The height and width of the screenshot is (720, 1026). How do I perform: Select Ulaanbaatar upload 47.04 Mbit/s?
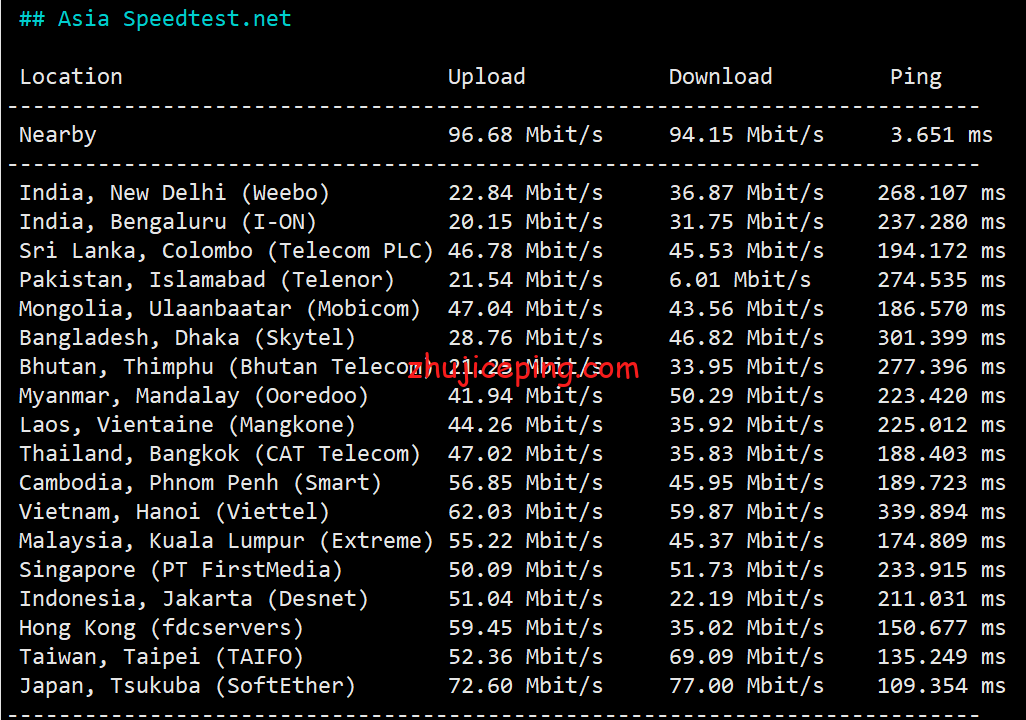click(x=525, y=309)
